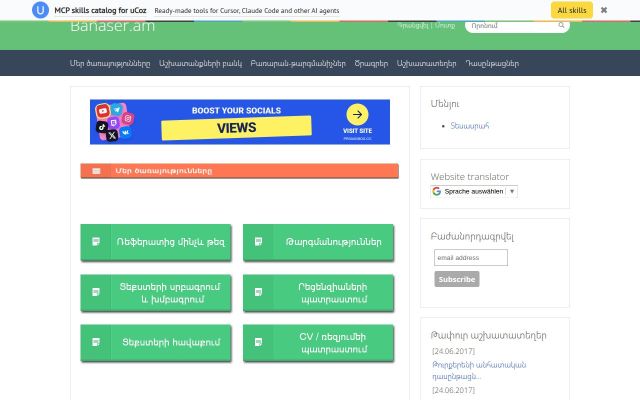
Task: Go to the Banaser.am site title
Action: (x=112, y=26)
